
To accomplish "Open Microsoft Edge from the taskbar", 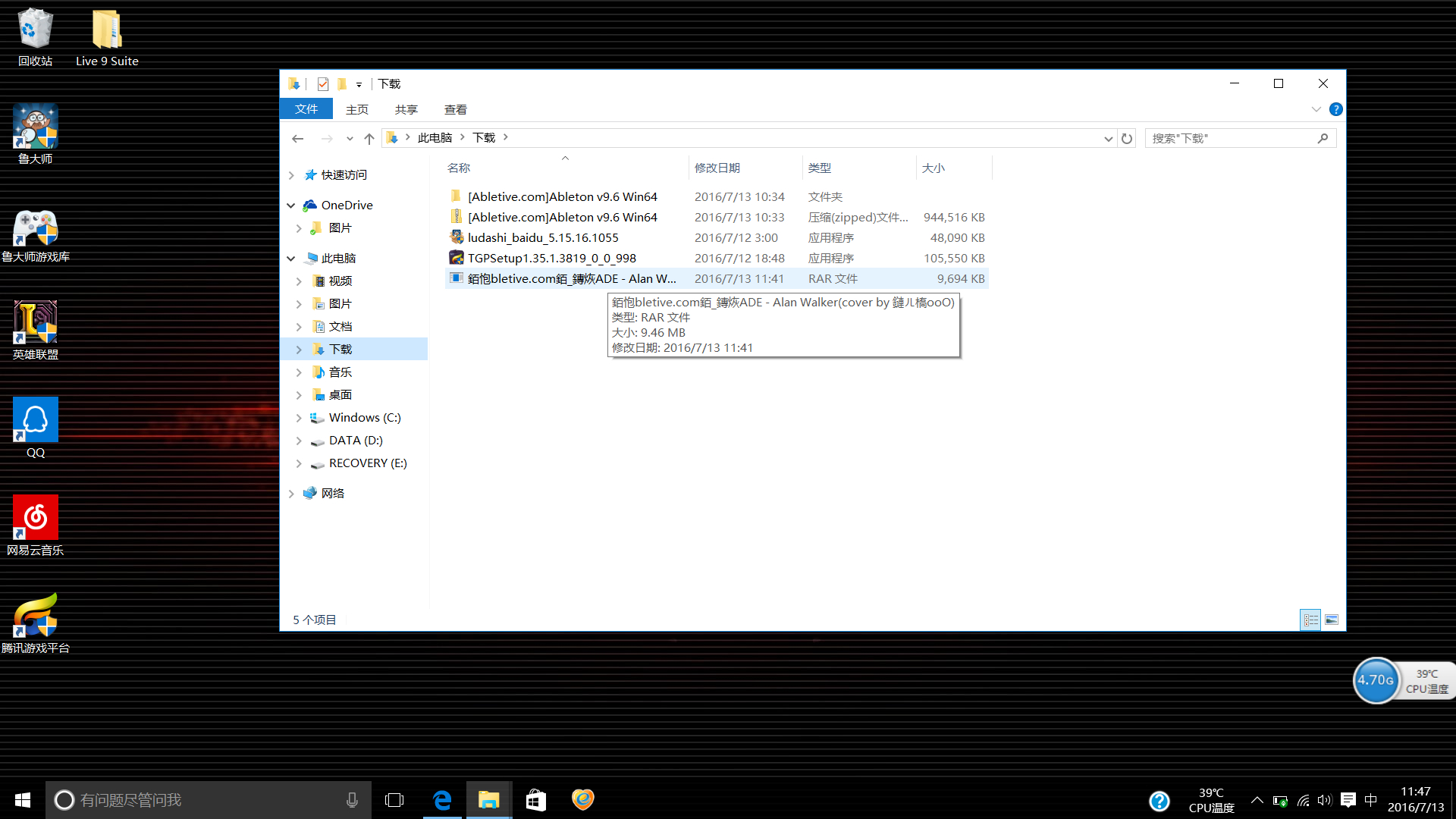I will coord(442,800).
